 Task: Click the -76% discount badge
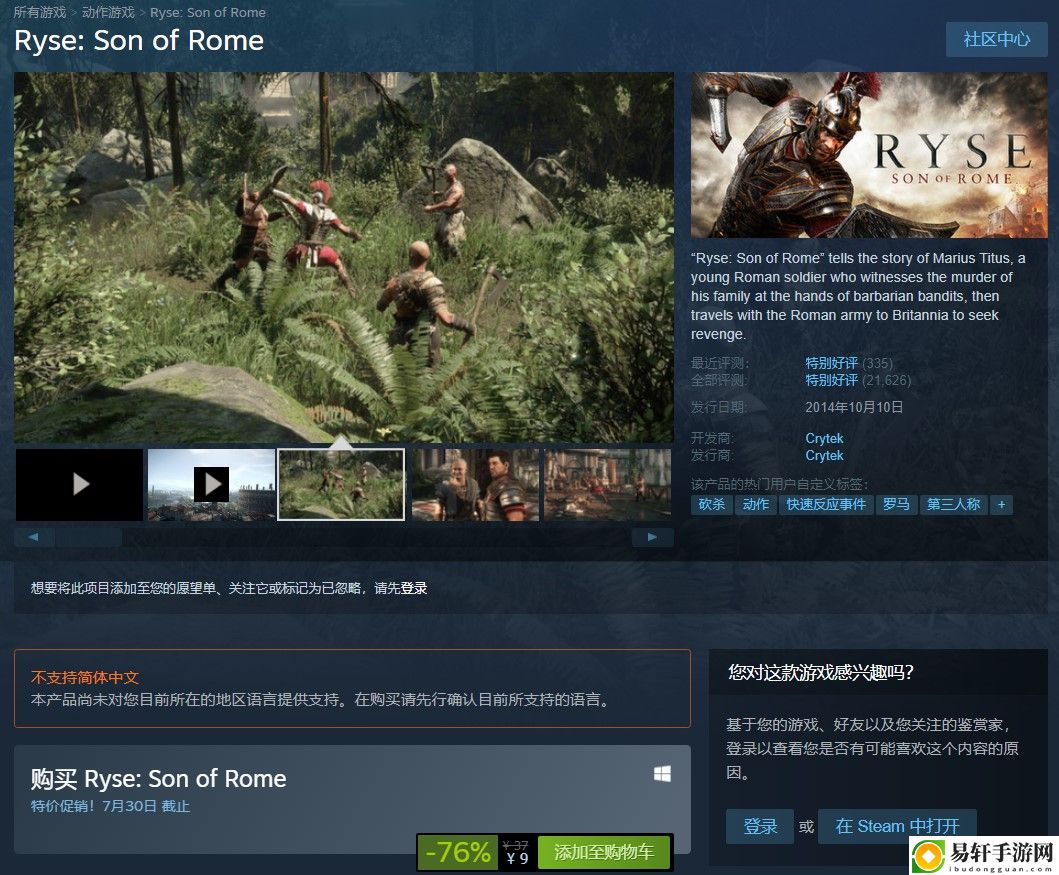point(458,852)
